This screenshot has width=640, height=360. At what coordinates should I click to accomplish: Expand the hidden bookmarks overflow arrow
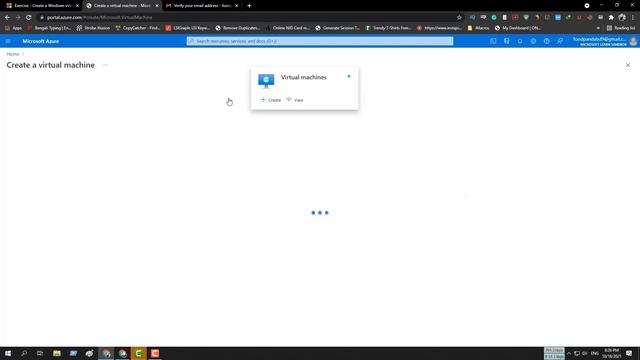598,28
